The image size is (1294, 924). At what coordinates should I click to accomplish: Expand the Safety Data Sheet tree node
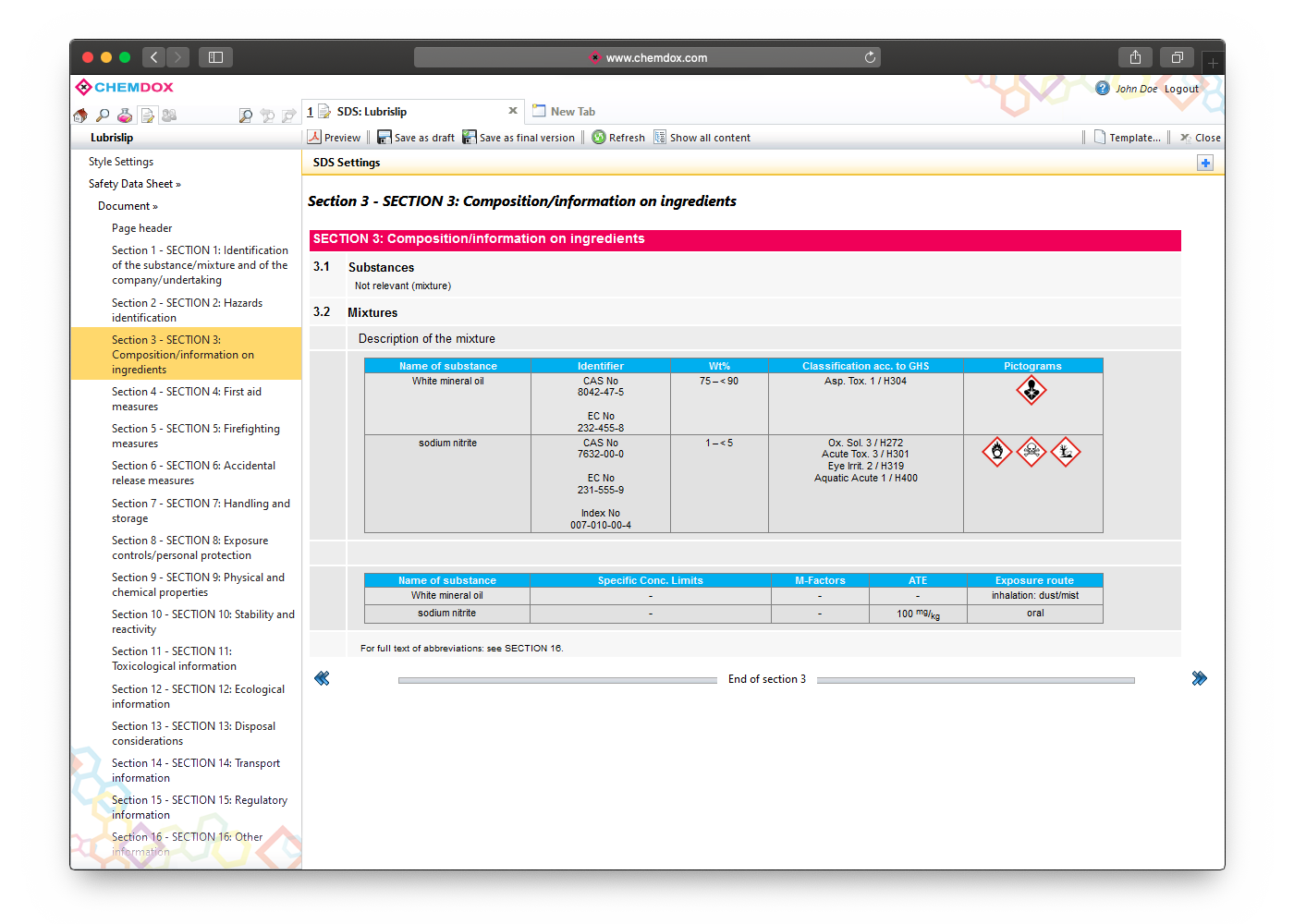(134, 184)
